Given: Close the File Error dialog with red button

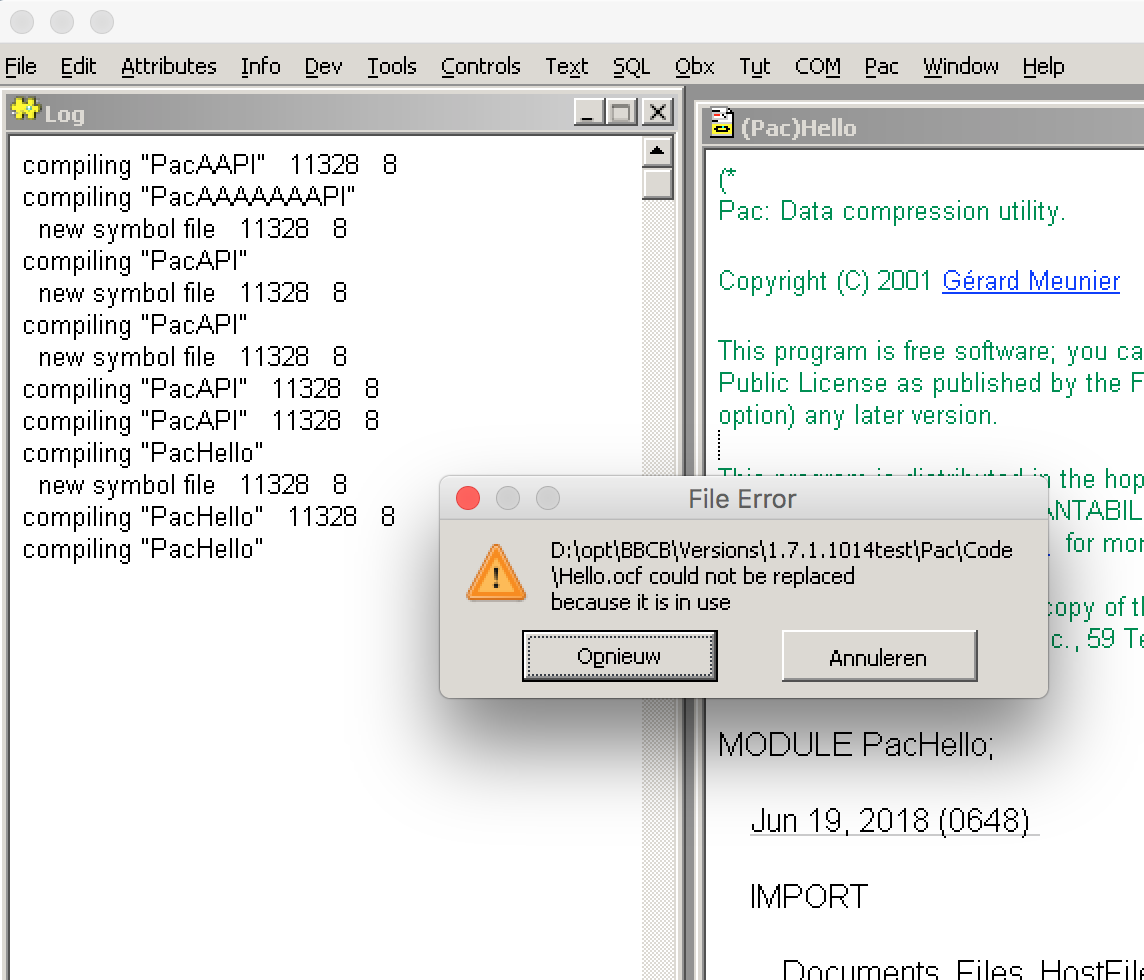Looking at the screenshot, I should [x=467, y=498].
